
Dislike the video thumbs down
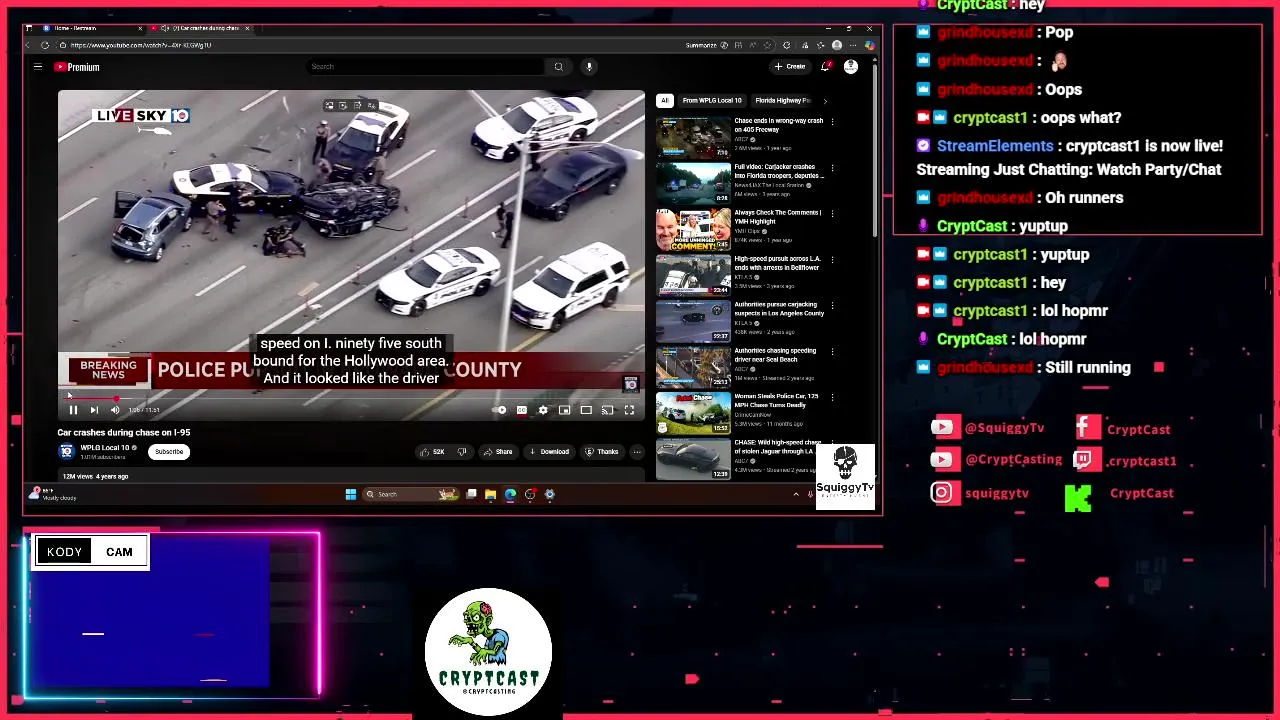tap(462, 452)
